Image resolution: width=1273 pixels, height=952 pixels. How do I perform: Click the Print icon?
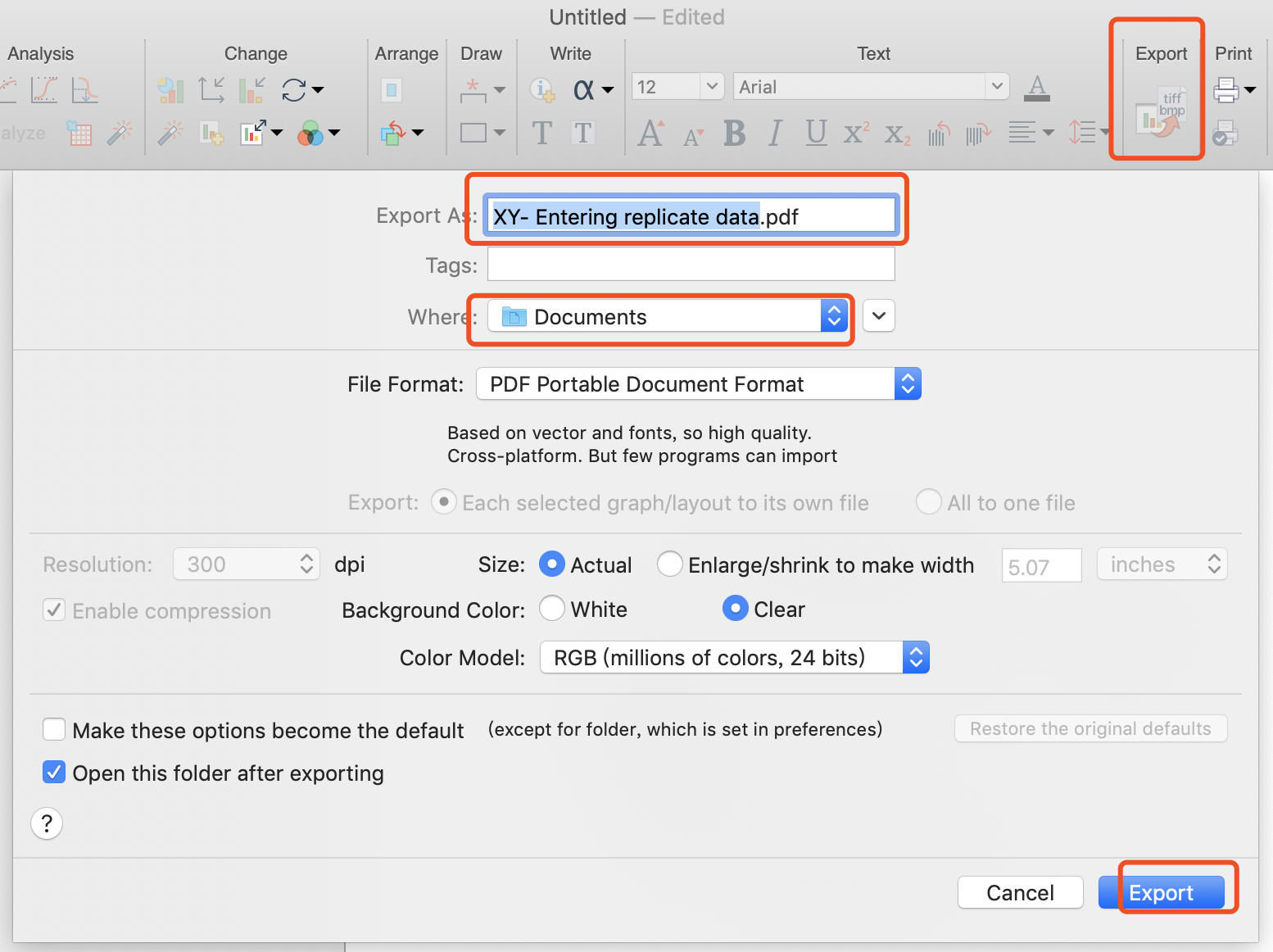click(x=1228, y=90)
